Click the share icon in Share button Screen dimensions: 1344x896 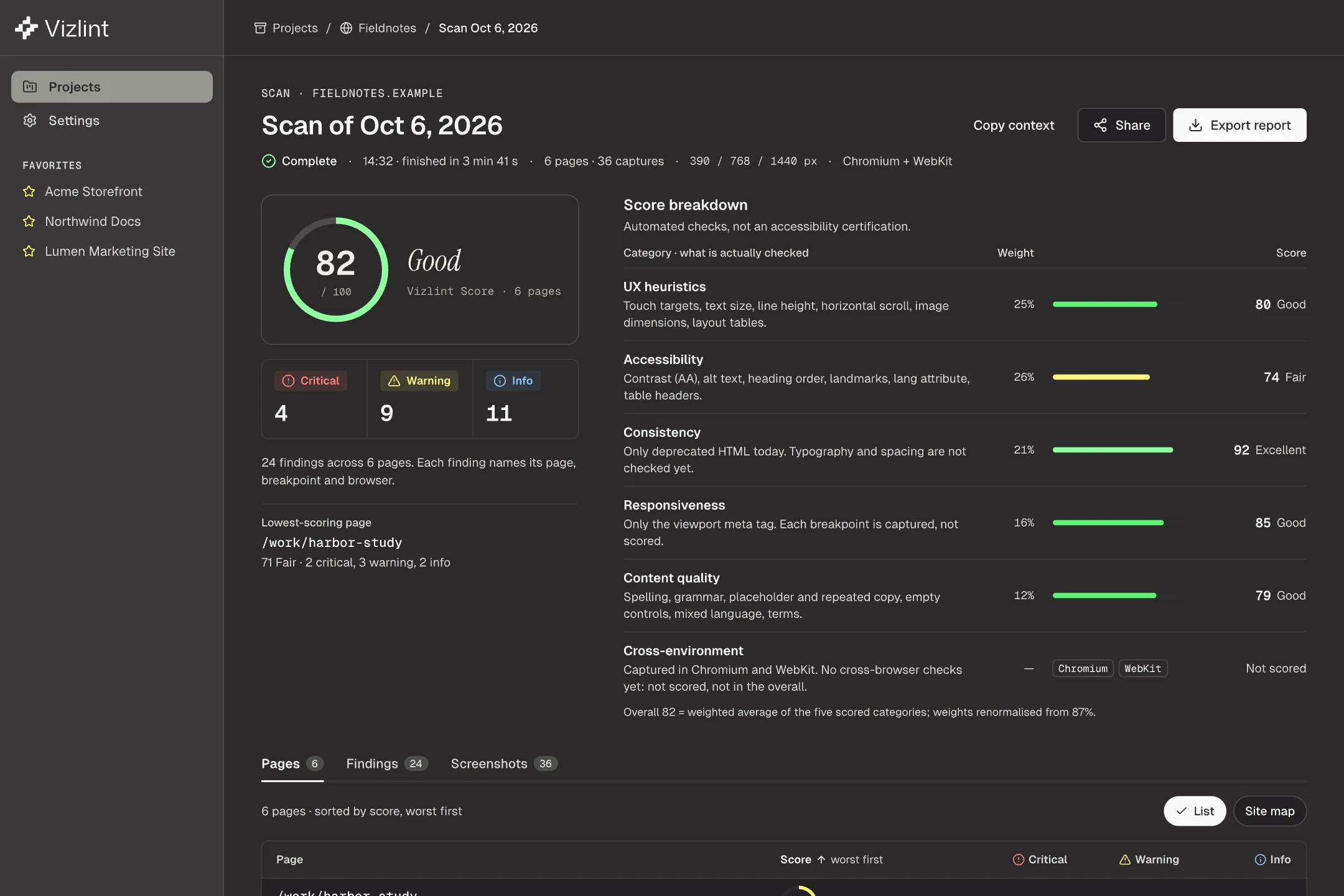pos(1100,125)
